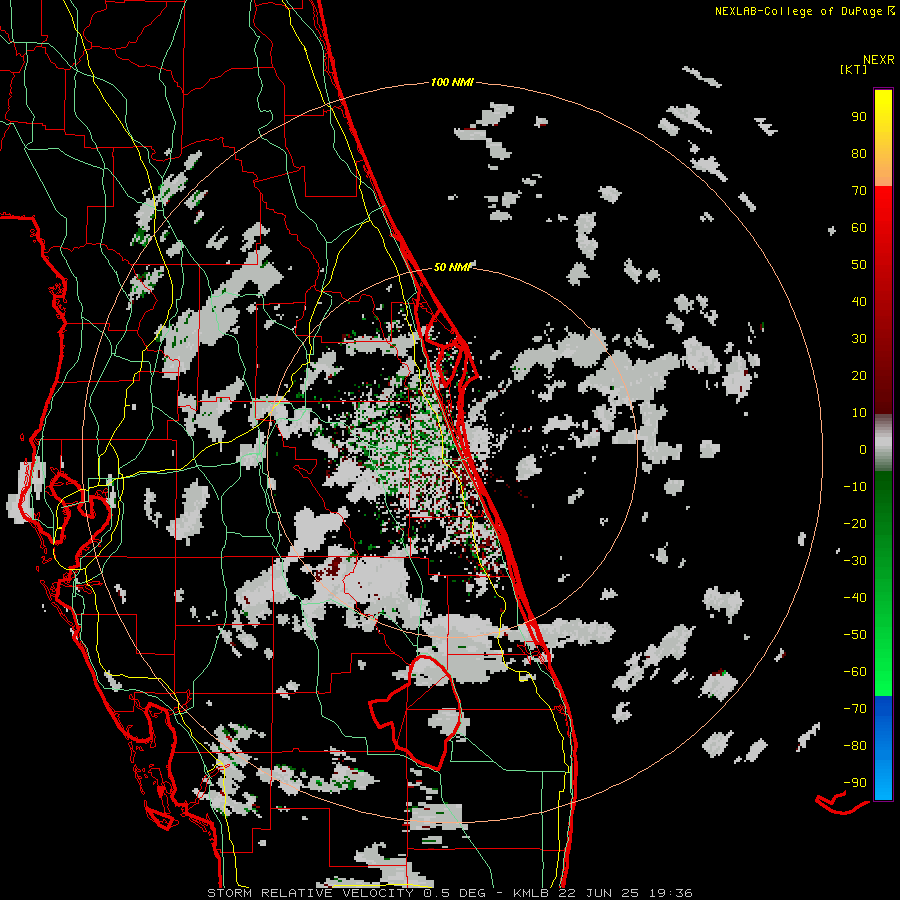This screenshot has height=900, width=900.
Task: Click the STORM RELATIVE VELOCITY product title
Action: (310, 893)
